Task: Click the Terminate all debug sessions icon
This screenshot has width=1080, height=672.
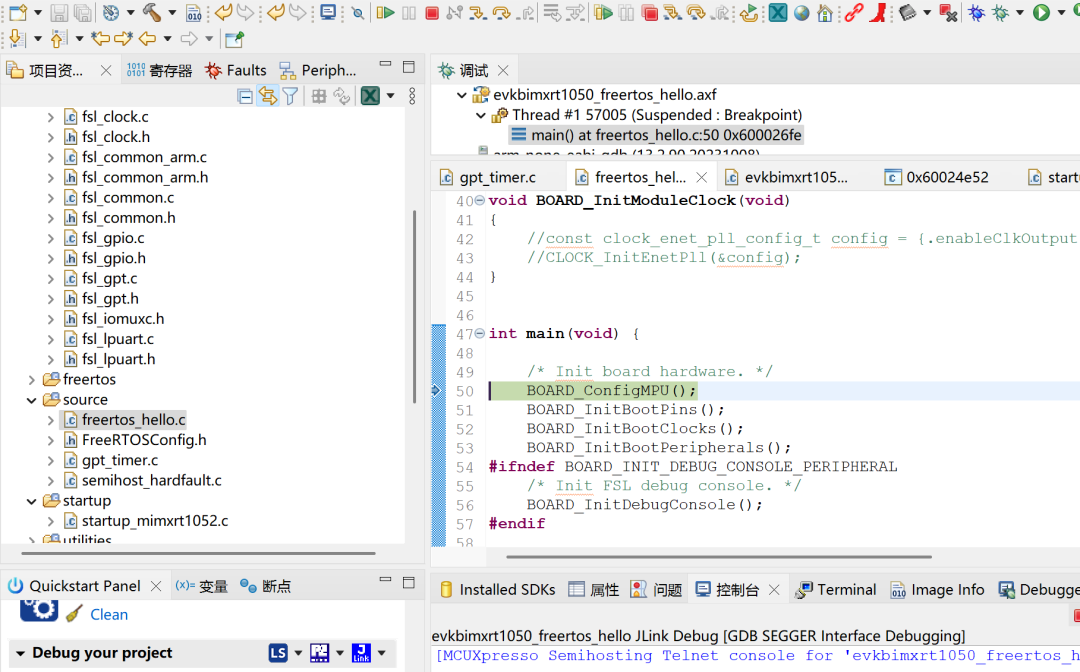Action: [650, 12]
